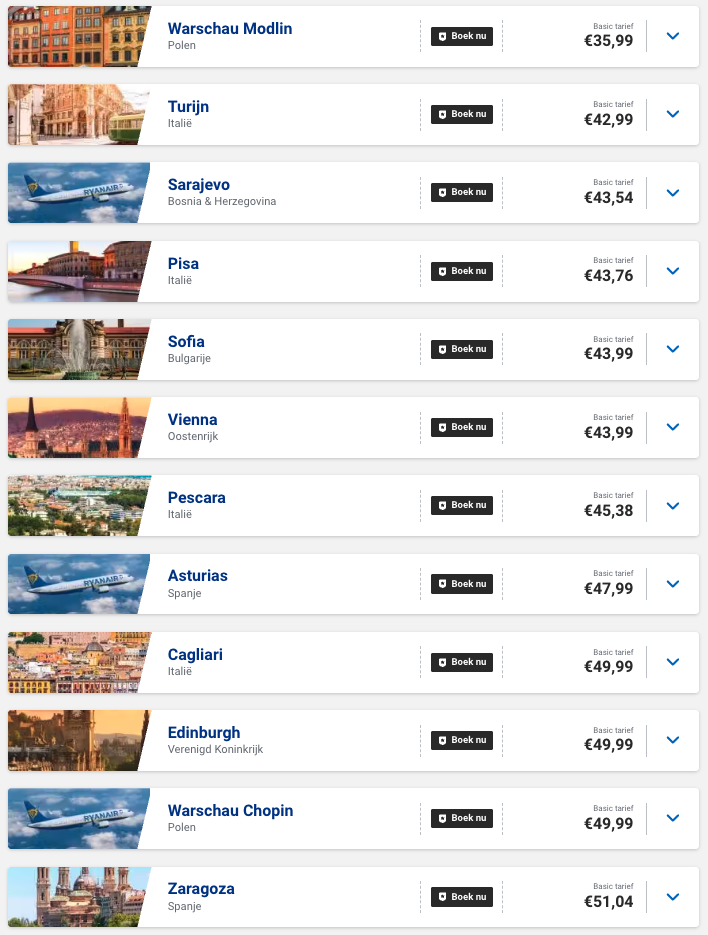The width and height of the screenshot is (708, 935).
Task: Click the Turijn destination photo
Action: 76,115
